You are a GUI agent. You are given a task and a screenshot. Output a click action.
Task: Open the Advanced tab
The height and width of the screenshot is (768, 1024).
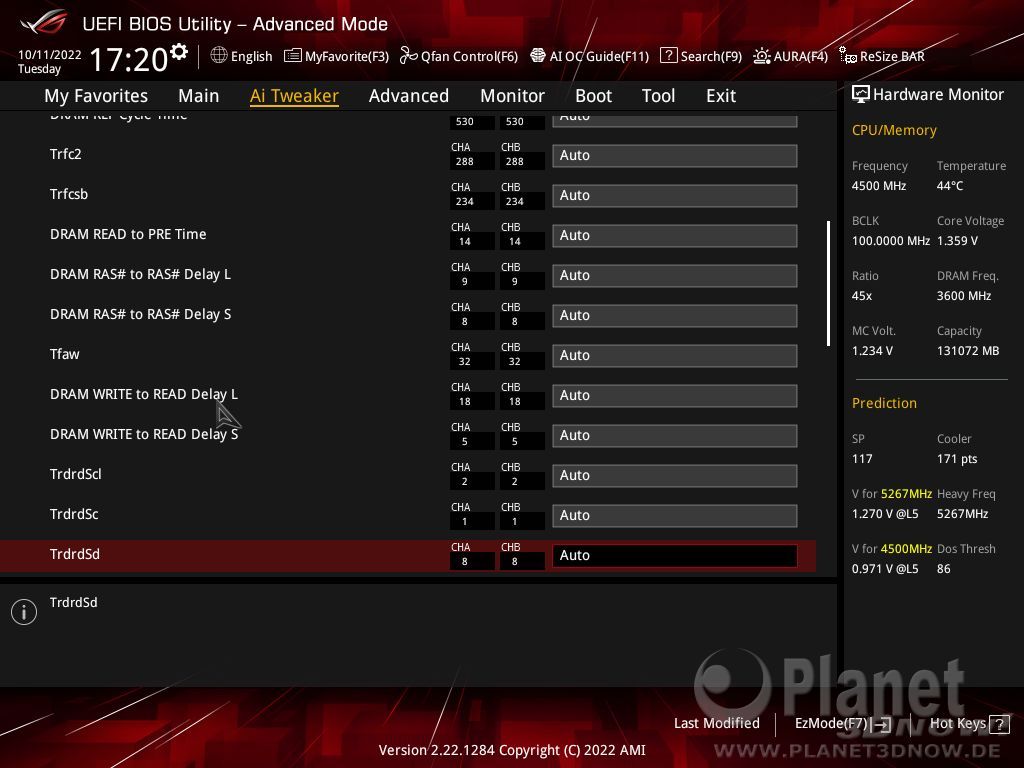tap(409, 96)
